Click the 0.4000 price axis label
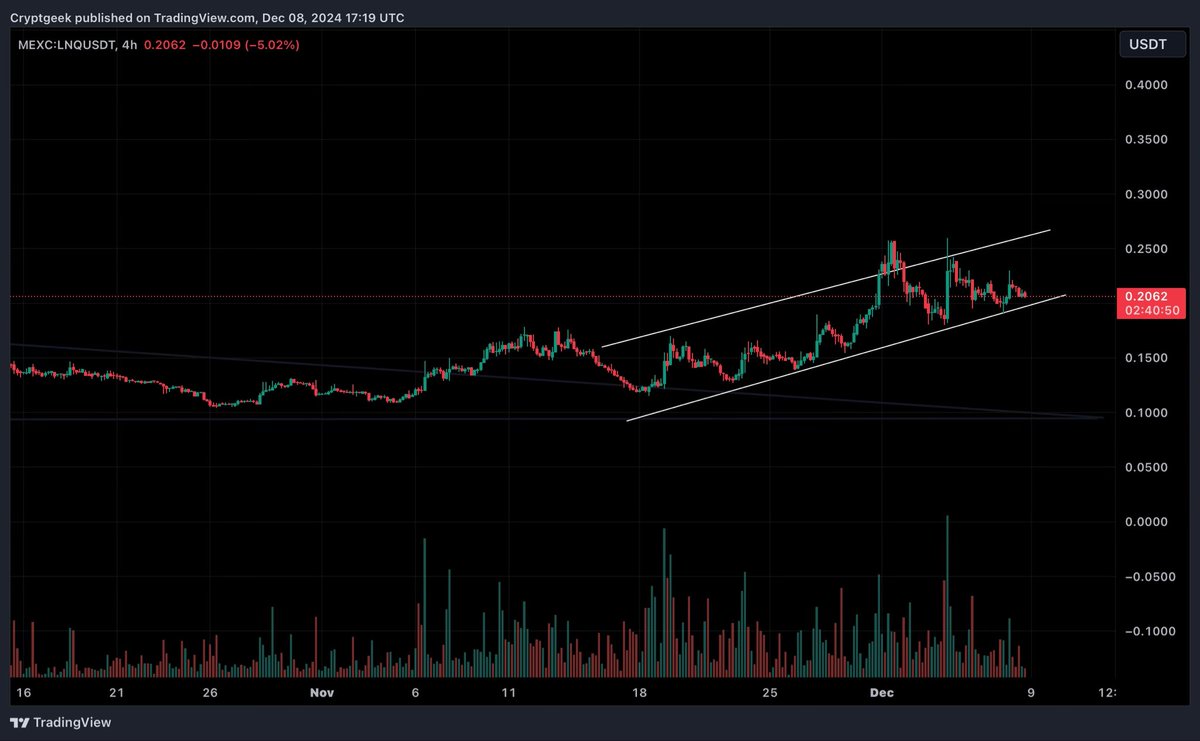The width and height of the screenshot is (1200, 741). tap(1146, 85)
